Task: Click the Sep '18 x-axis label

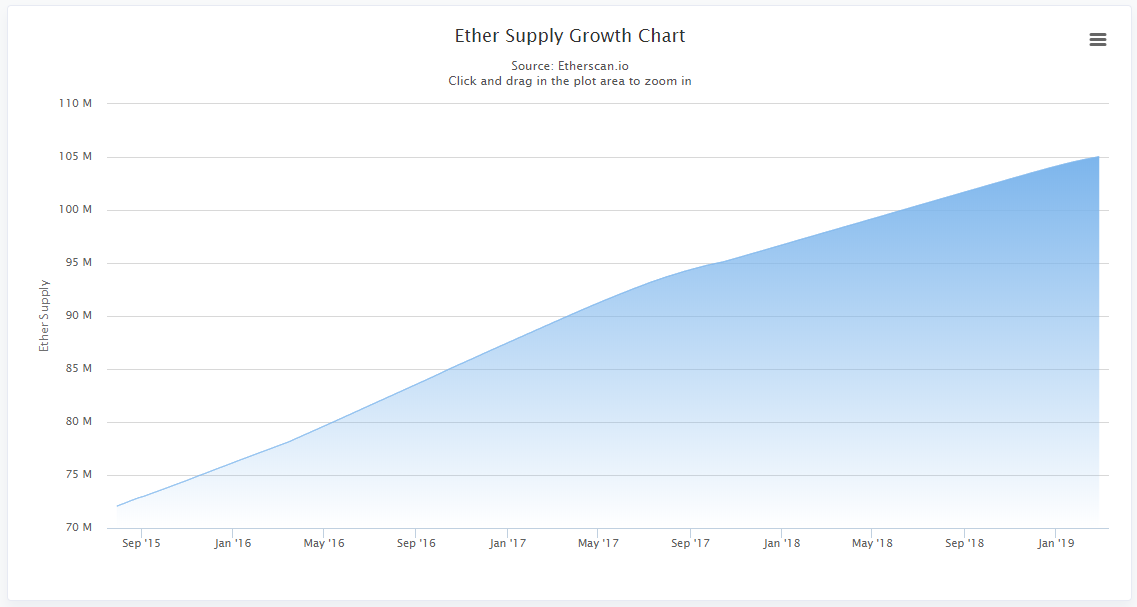Action: pyautogui.click(x=964, y=543)
